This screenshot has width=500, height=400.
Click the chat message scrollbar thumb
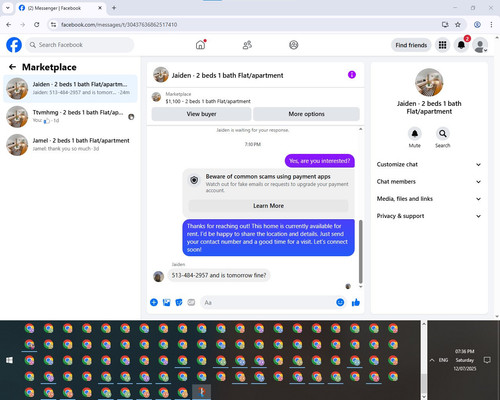click(x=360, y=252)
